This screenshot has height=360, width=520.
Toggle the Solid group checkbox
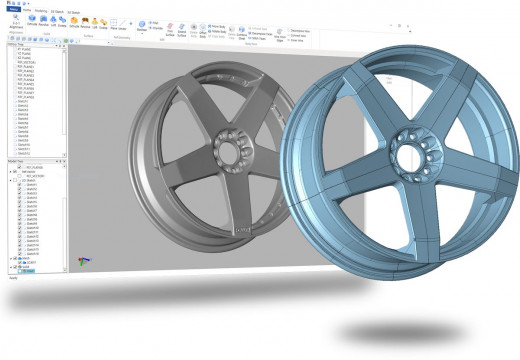coord(15,267)
